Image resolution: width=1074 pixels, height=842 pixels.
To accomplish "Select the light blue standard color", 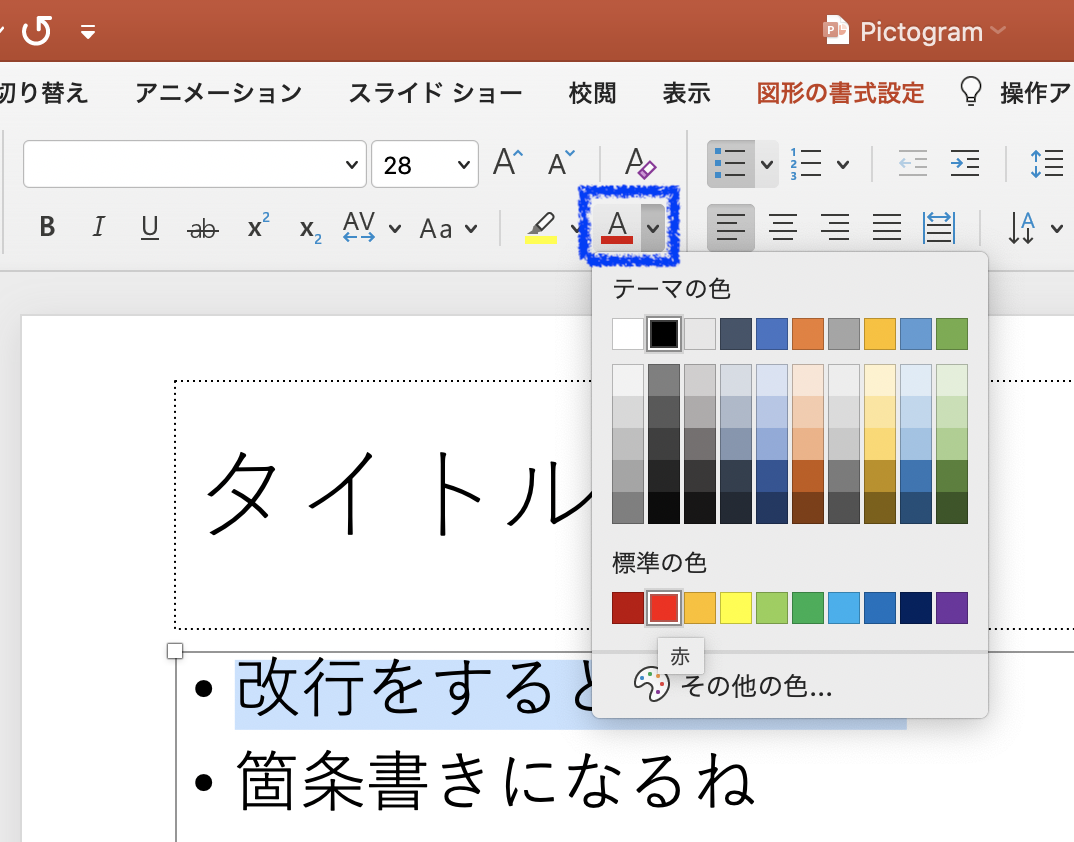I will pyautogui.click(x=844, y=608).
